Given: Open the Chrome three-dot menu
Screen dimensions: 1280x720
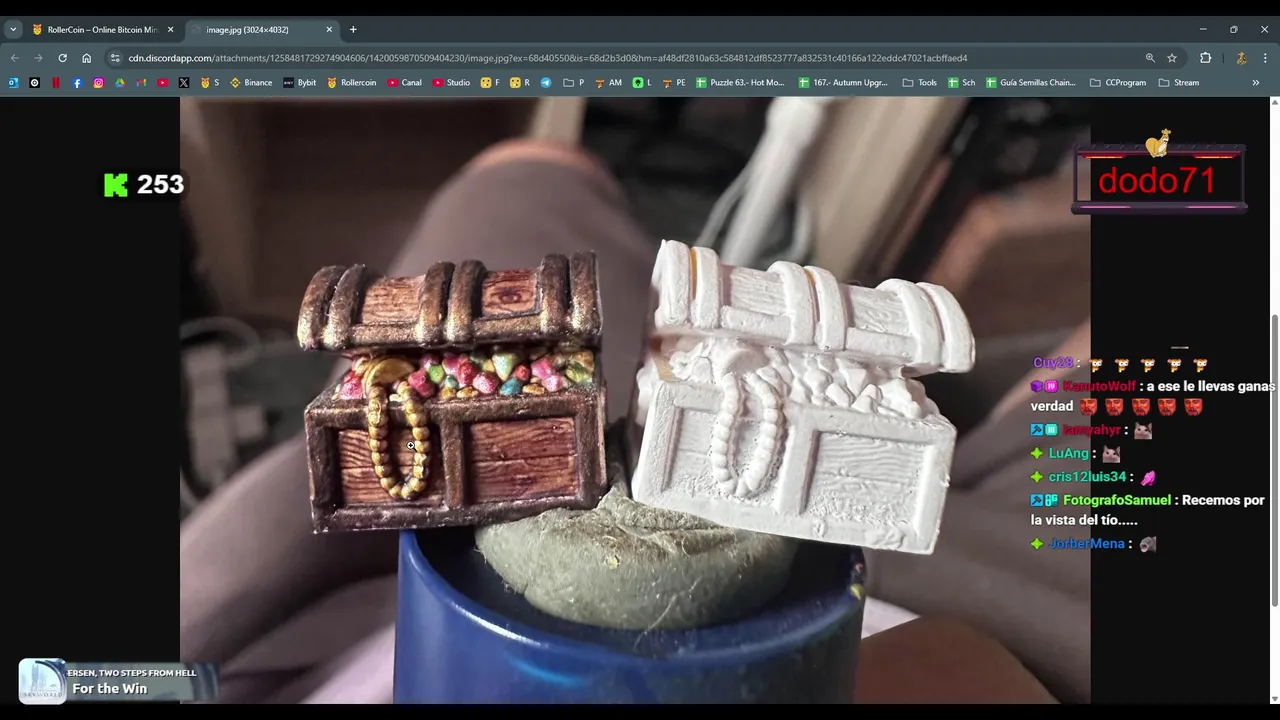Looking at the screenshot, I should 1265,58.
